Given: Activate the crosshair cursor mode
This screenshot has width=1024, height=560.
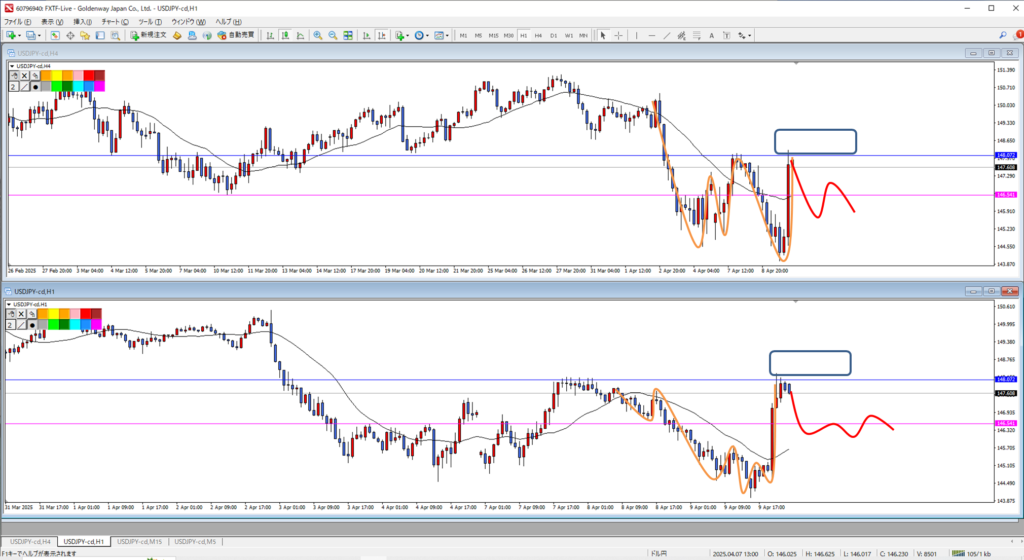Looking at the screenshot, I should [618, 35].
